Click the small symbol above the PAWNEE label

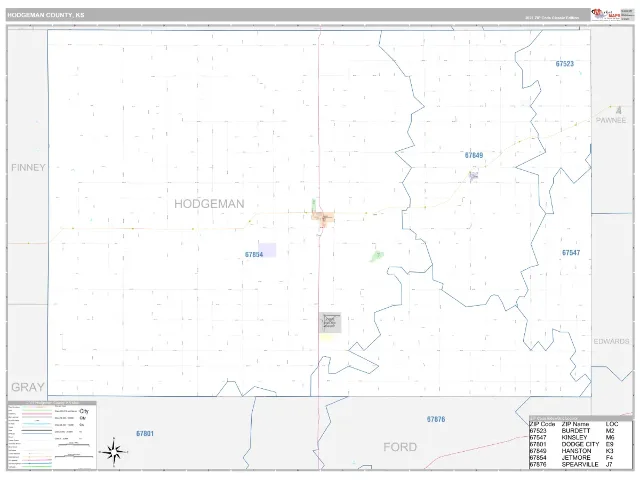(x=619, y=110)
